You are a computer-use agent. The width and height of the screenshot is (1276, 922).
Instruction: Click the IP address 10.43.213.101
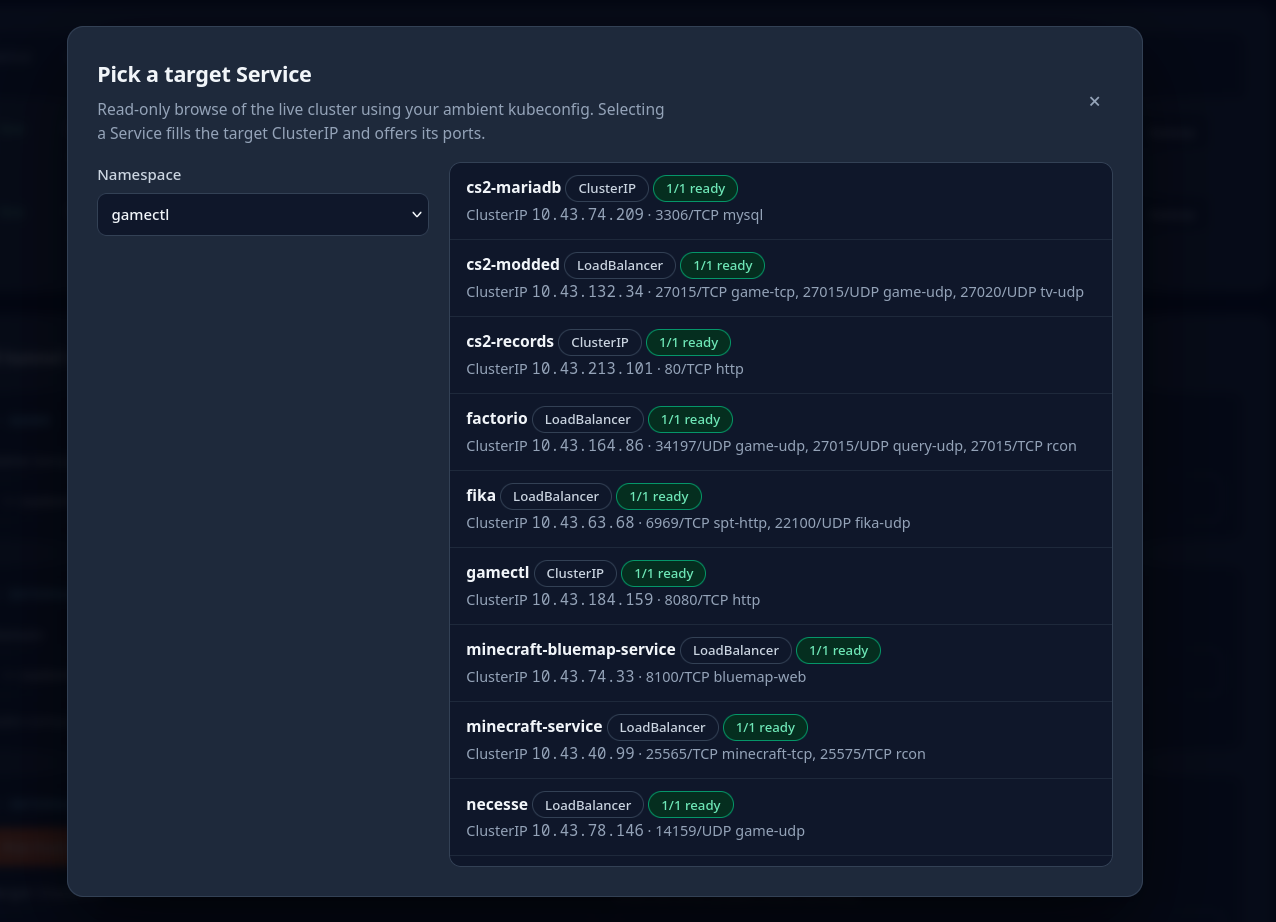[592, 368]
